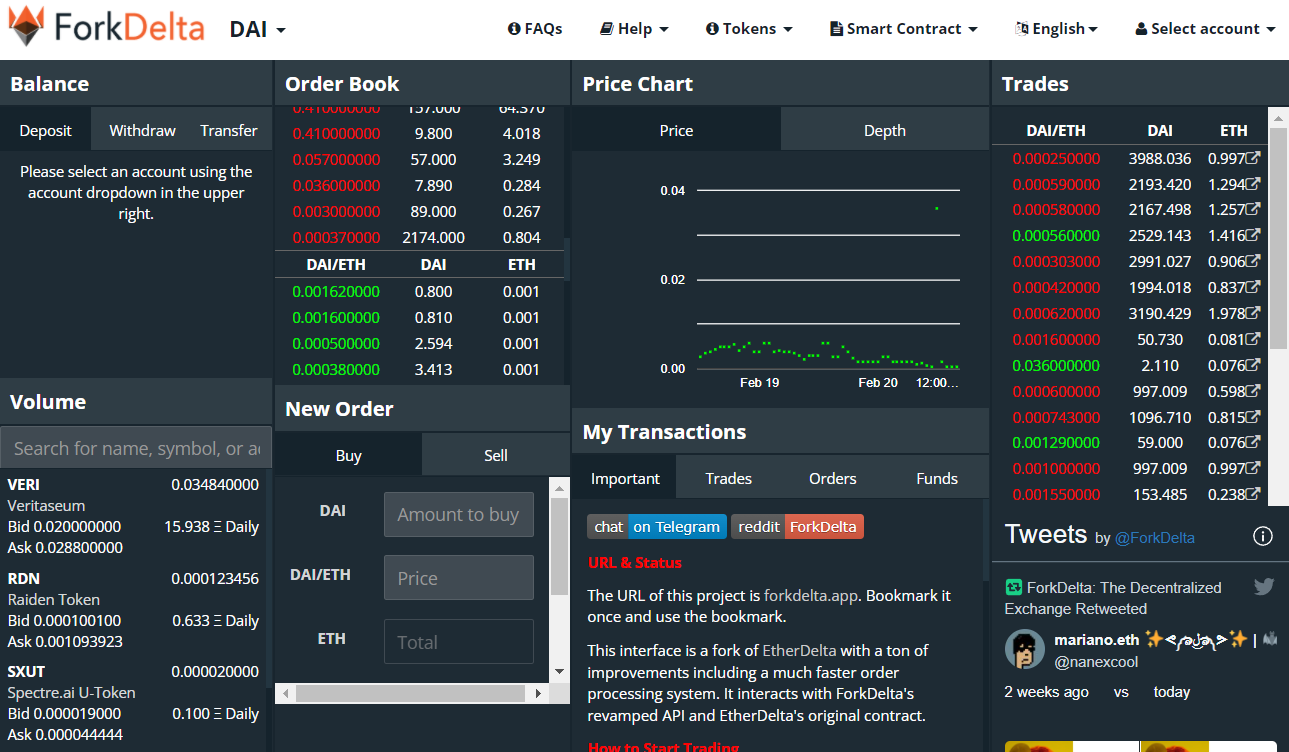Open the Trades tab in My Transactions
This screenshot has width=1289, height=752.
[729, 478]
